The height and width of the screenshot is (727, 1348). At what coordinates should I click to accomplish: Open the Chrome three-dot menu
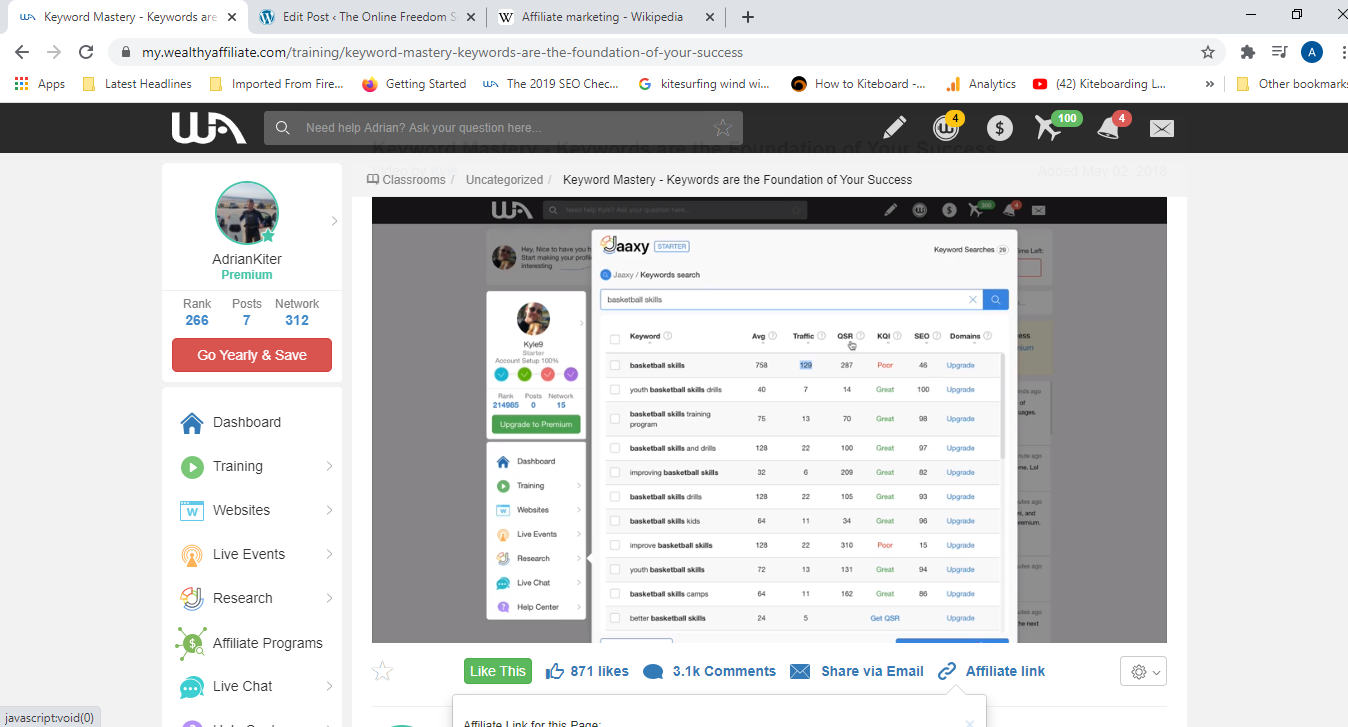tap(1342, 52)
